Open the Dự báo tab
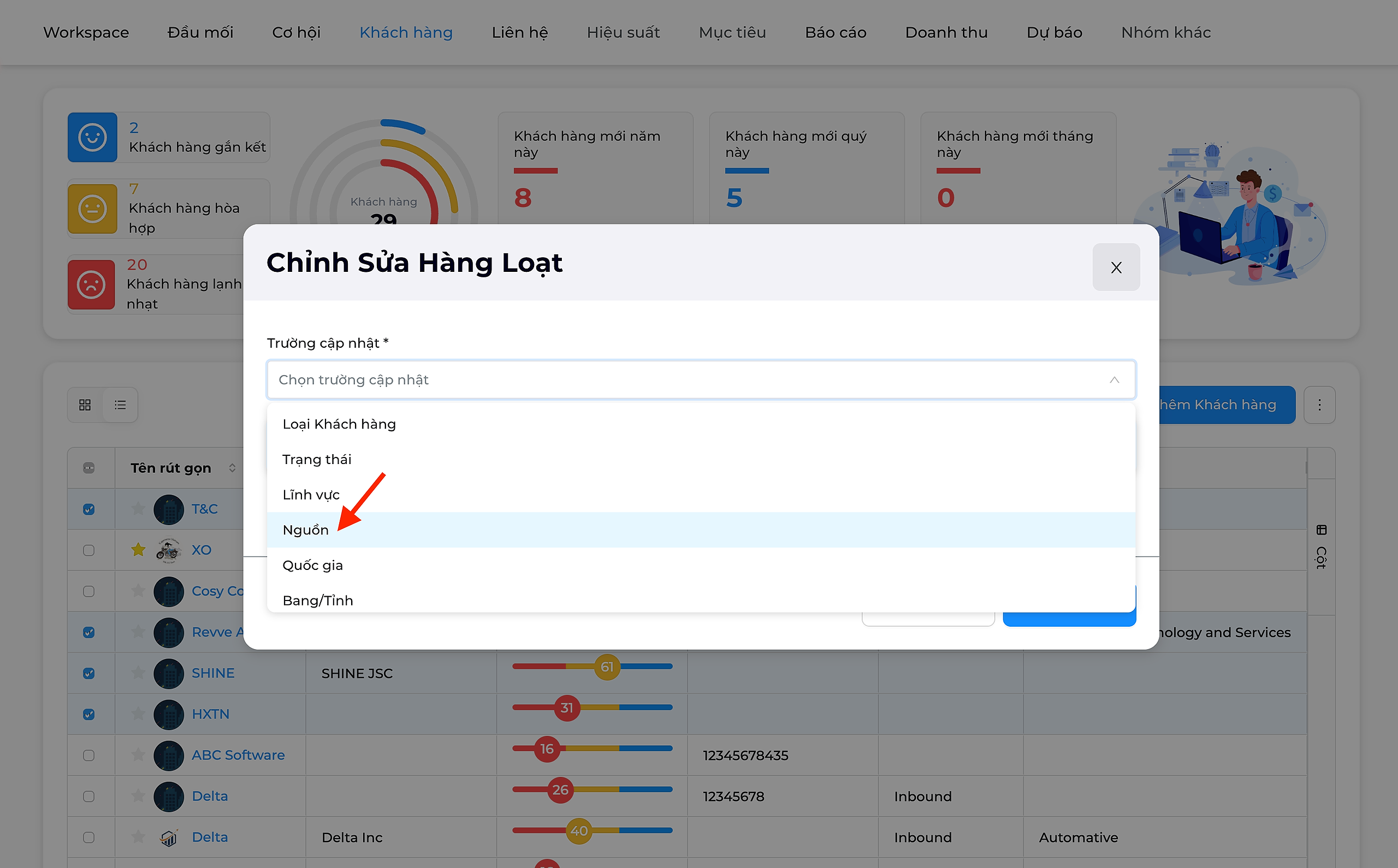Image resolution: width=1398 pixels, height=868 pixels. tap(1054, 32)
